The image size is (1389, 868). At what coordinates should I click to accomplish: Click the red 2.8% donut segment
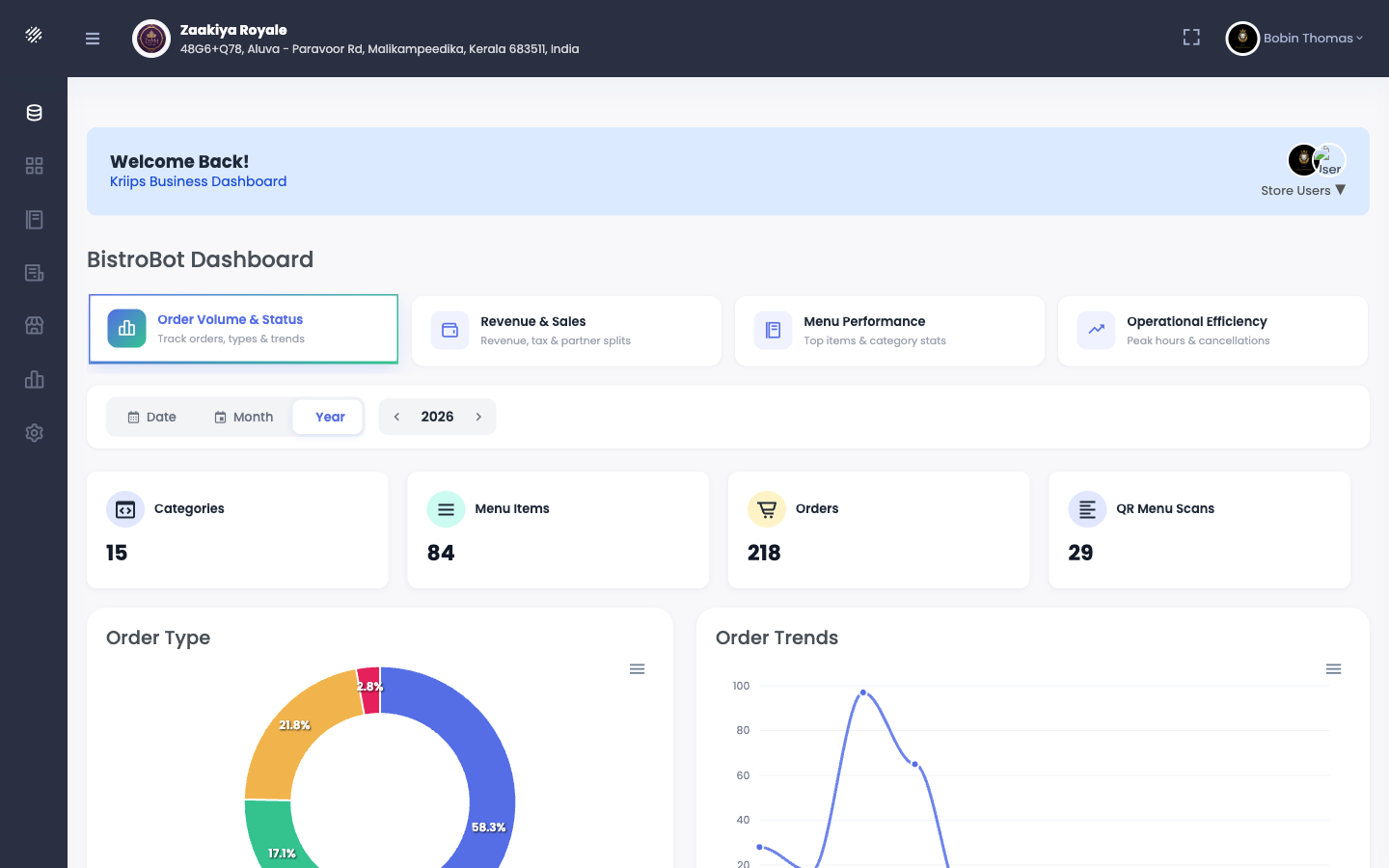(x=369, y=690)
